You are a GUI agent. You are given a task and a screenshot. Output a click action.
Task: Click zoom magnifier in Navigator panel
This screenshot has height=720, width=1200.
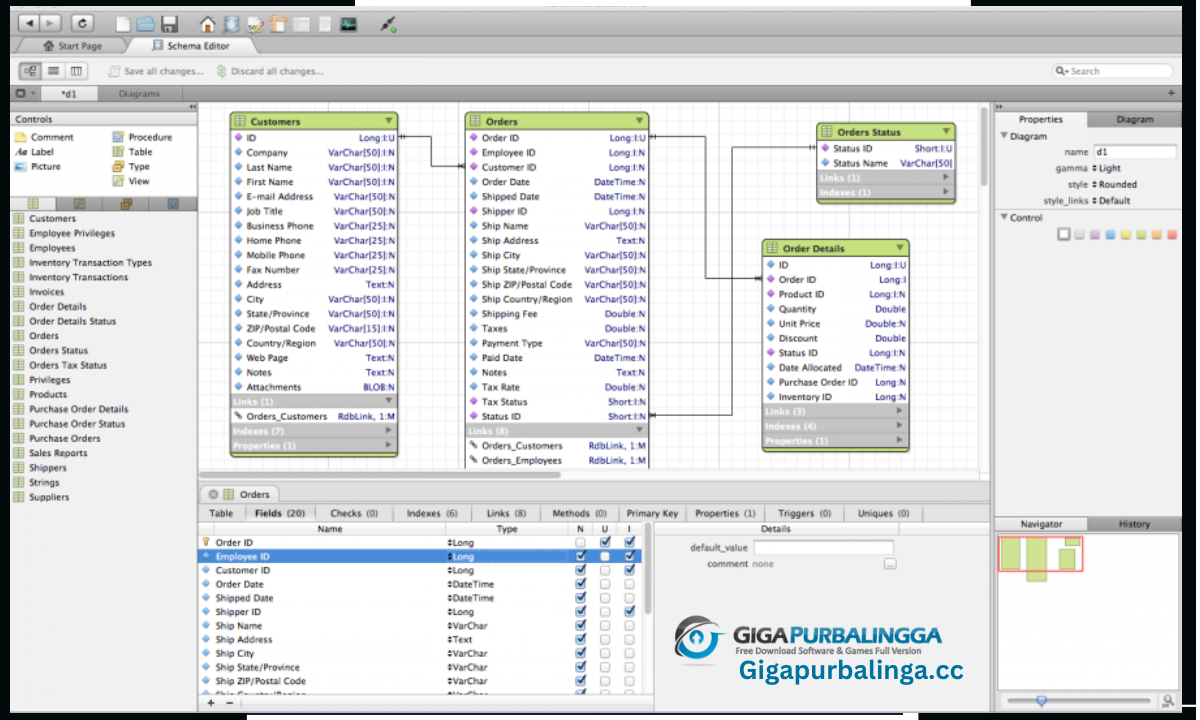[x=1167, y=701]
